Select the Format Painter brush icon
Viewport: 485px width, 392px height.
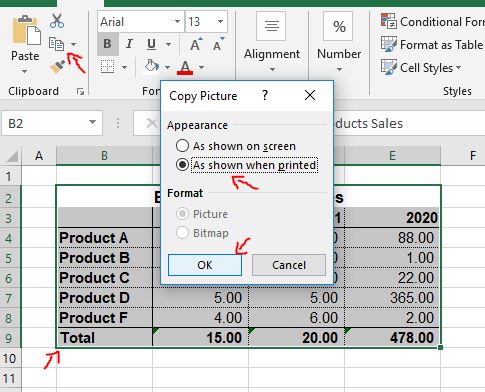[57, 66]
